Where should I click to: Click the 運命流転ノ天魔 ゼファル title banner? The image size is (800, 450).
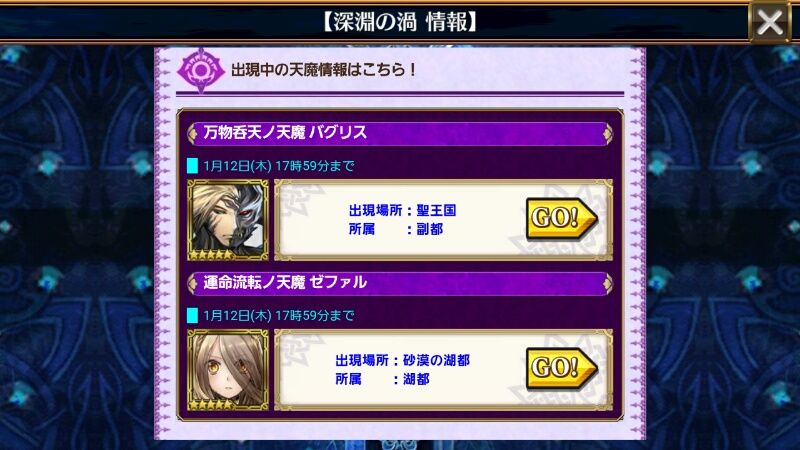(x=400, y=283)
